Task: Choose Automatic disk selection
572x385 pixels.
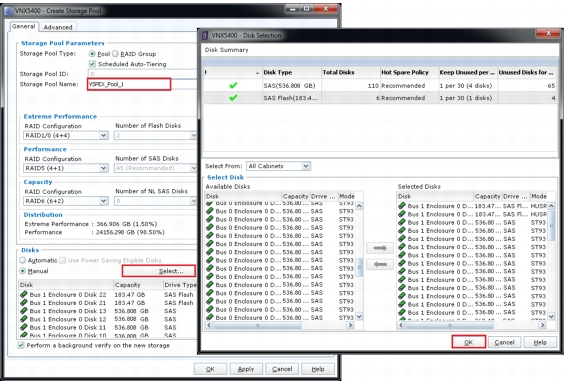Action: 23,260
